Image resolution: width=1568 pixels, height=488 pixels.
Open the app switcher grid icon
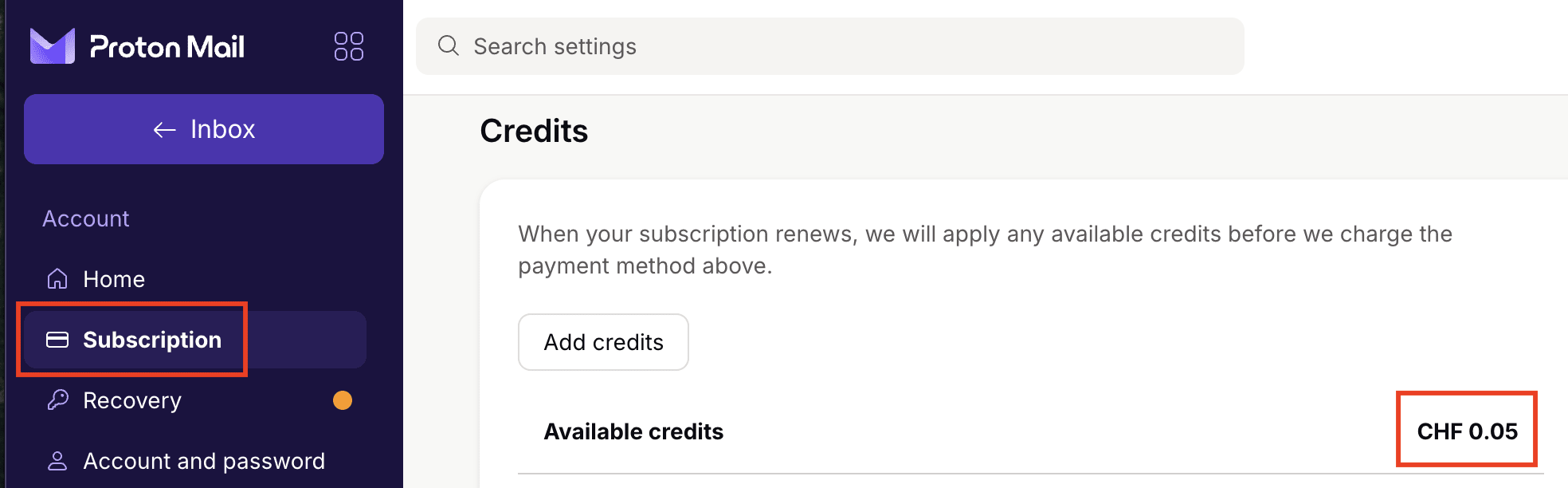click(348, 46)
